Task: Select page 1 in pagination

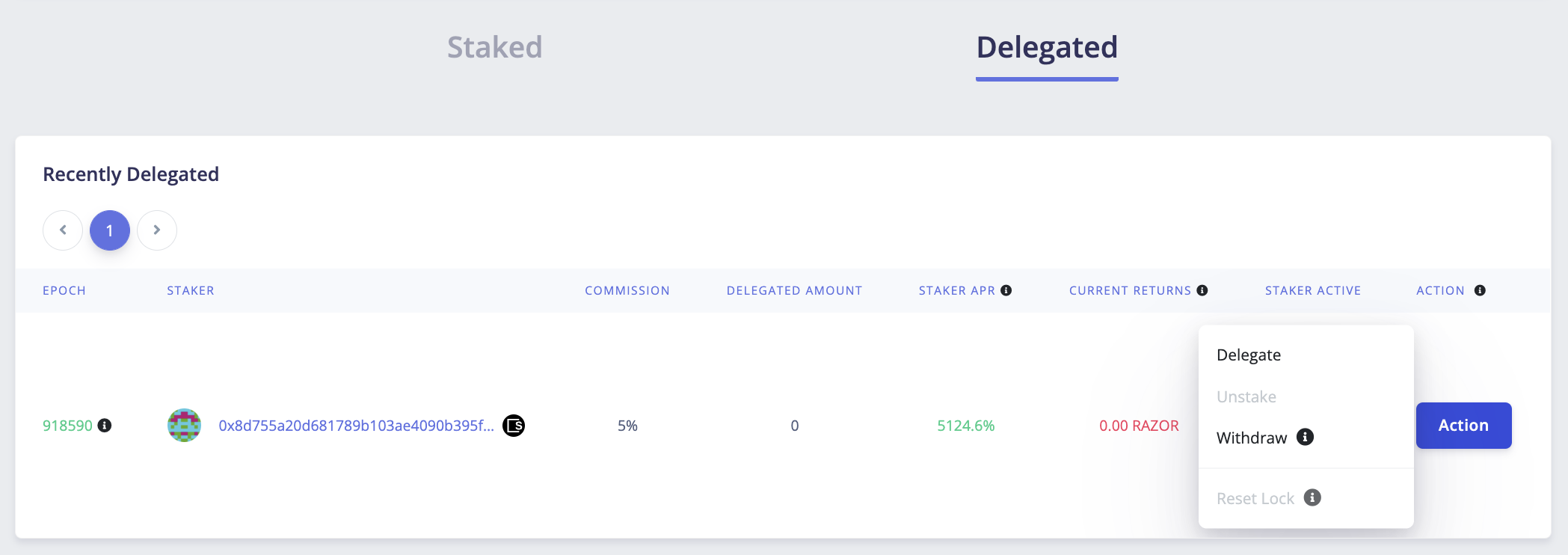Action: pyautogui.click(x=110, y=230)
